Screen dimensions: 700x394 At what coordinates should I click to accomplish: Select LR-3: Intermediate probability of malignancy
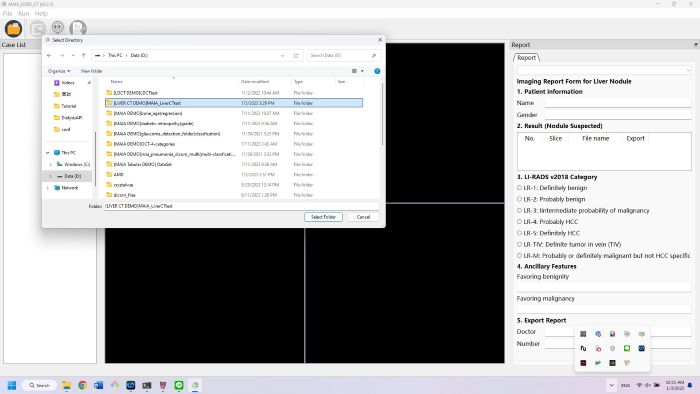tap(583, 211)
